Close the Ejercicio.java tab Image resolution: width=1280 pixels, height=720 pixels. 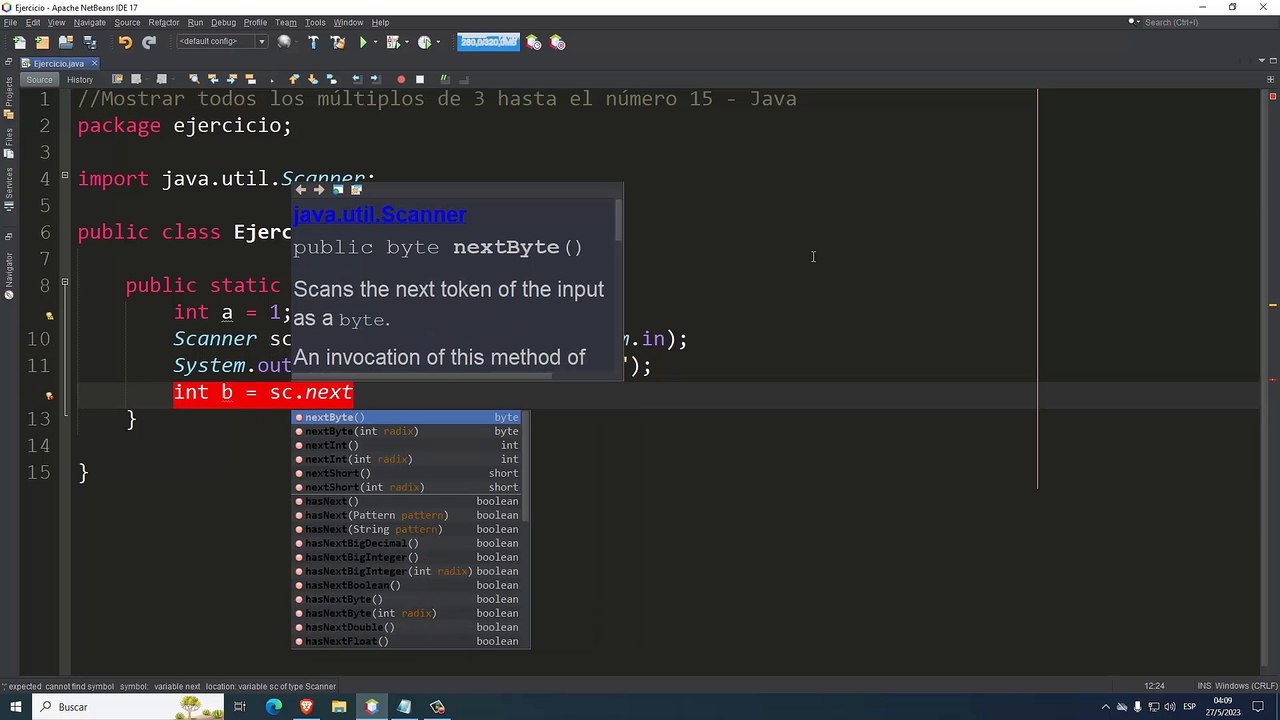point(95,63)
